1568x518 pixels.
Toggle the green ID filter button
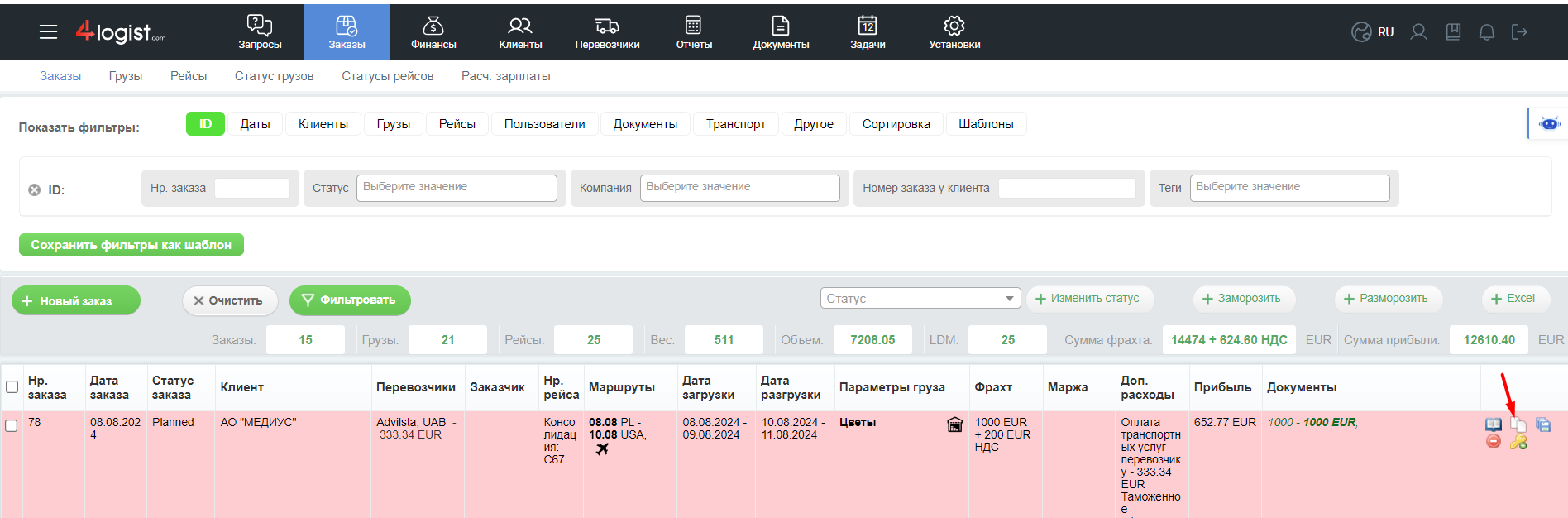coord(205,124)
